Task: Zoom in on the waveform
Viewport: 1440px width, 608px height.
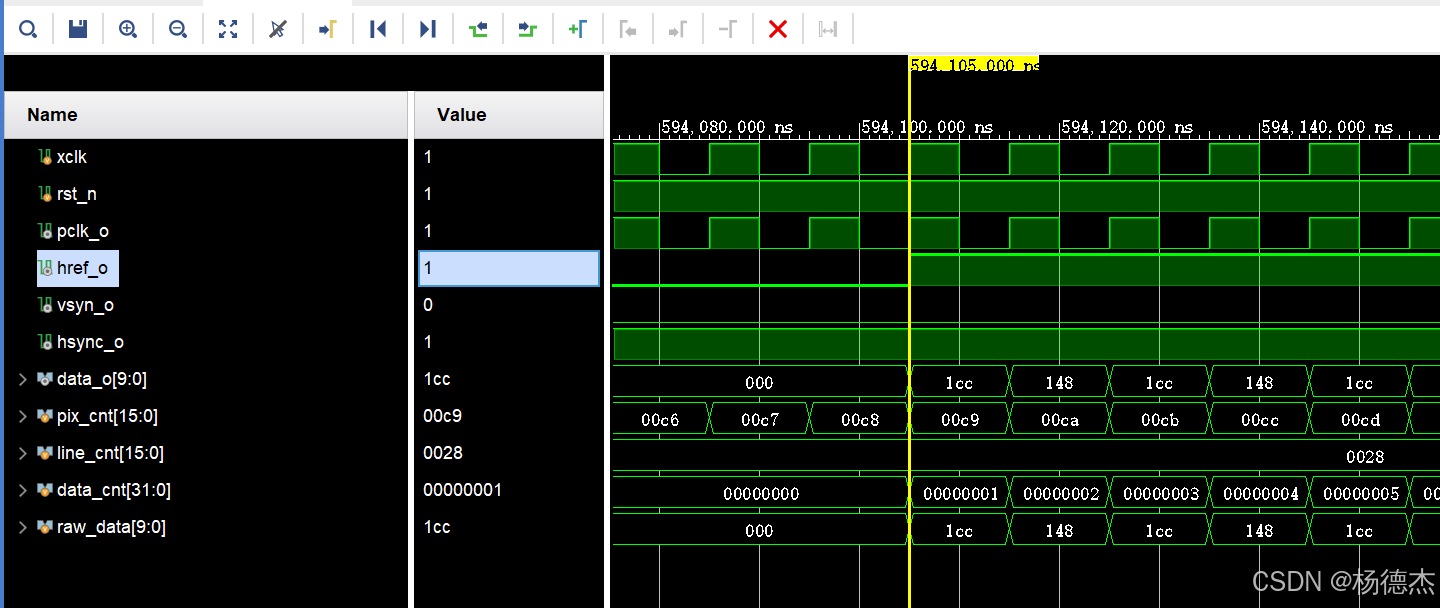Action: [128, 28]
